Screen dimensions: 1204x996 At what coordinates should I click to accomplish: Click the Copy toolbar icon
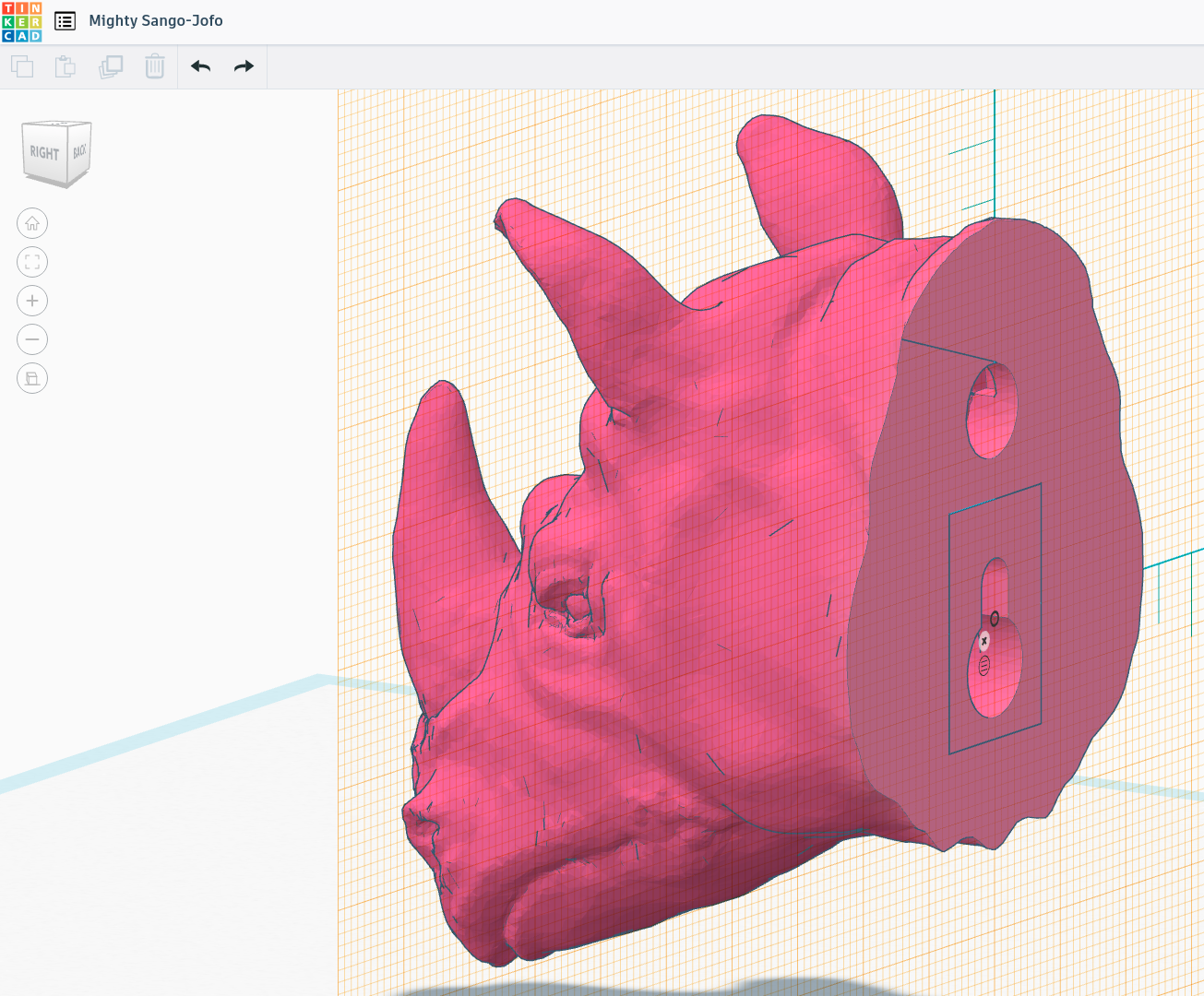(22, 66)
